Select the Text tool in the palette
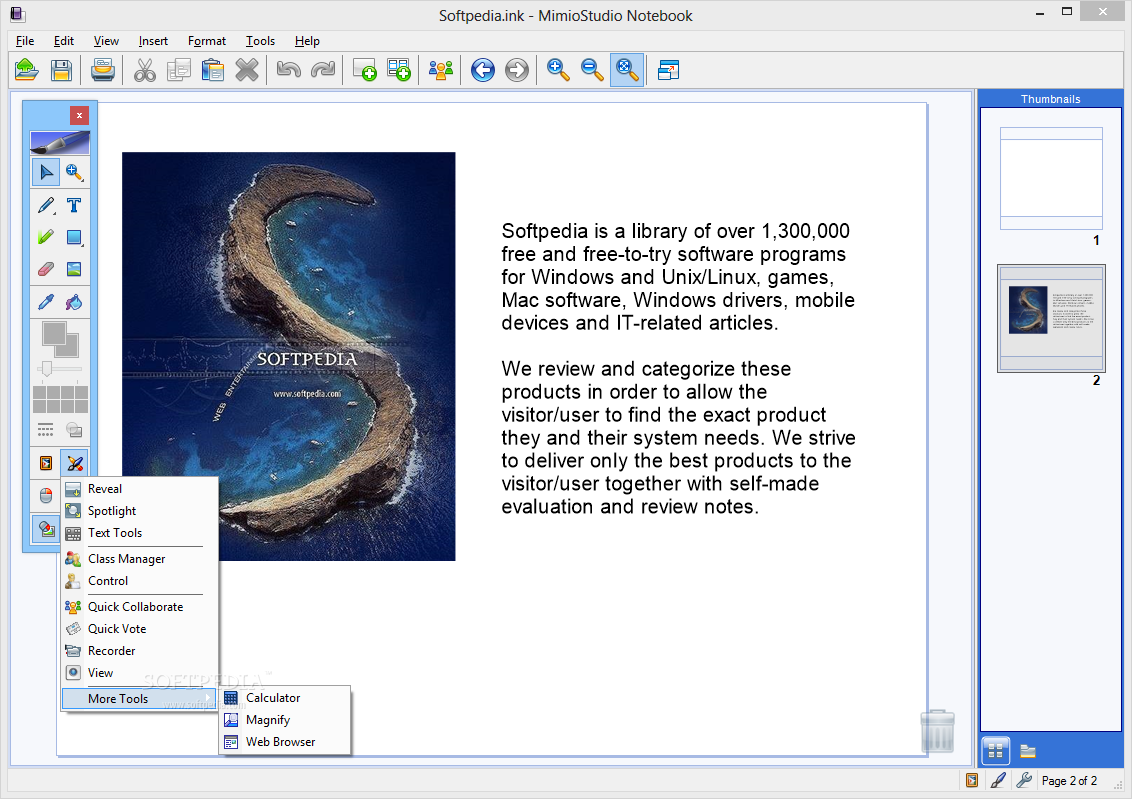The image size is (1132, 799). pyautogui.click(x=74, y=205)
